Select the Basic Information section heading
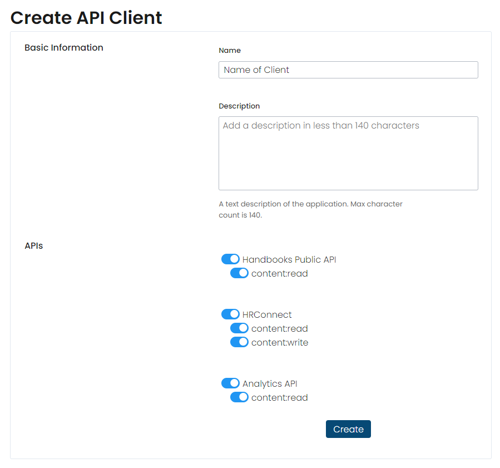This screenshot has width=500, height=468. click(64, 48)
